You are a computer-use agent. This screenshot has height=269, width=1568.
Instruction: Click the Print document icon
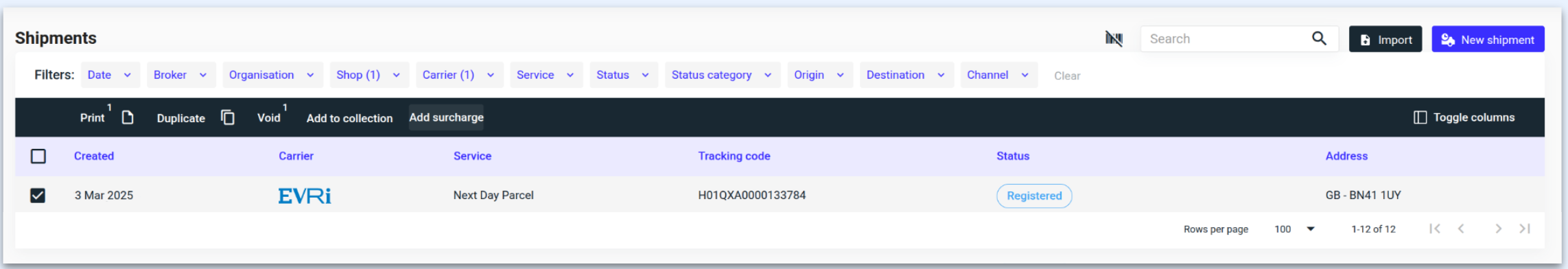[x=128, y=117]
